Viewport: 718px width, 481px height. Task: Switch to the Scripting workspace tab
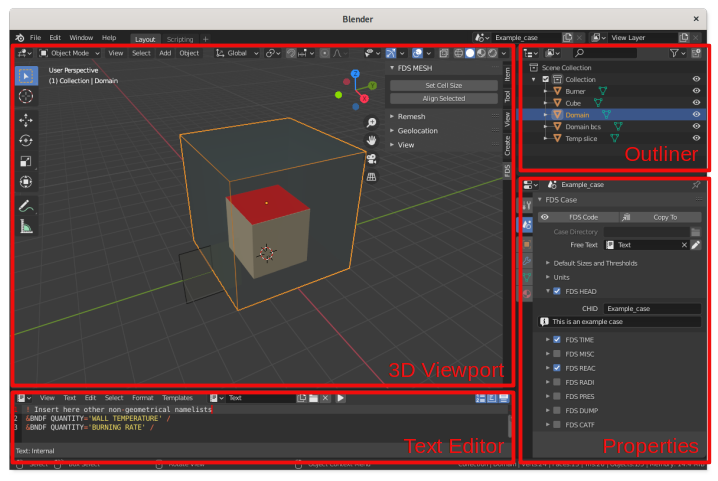pos(180,39)
